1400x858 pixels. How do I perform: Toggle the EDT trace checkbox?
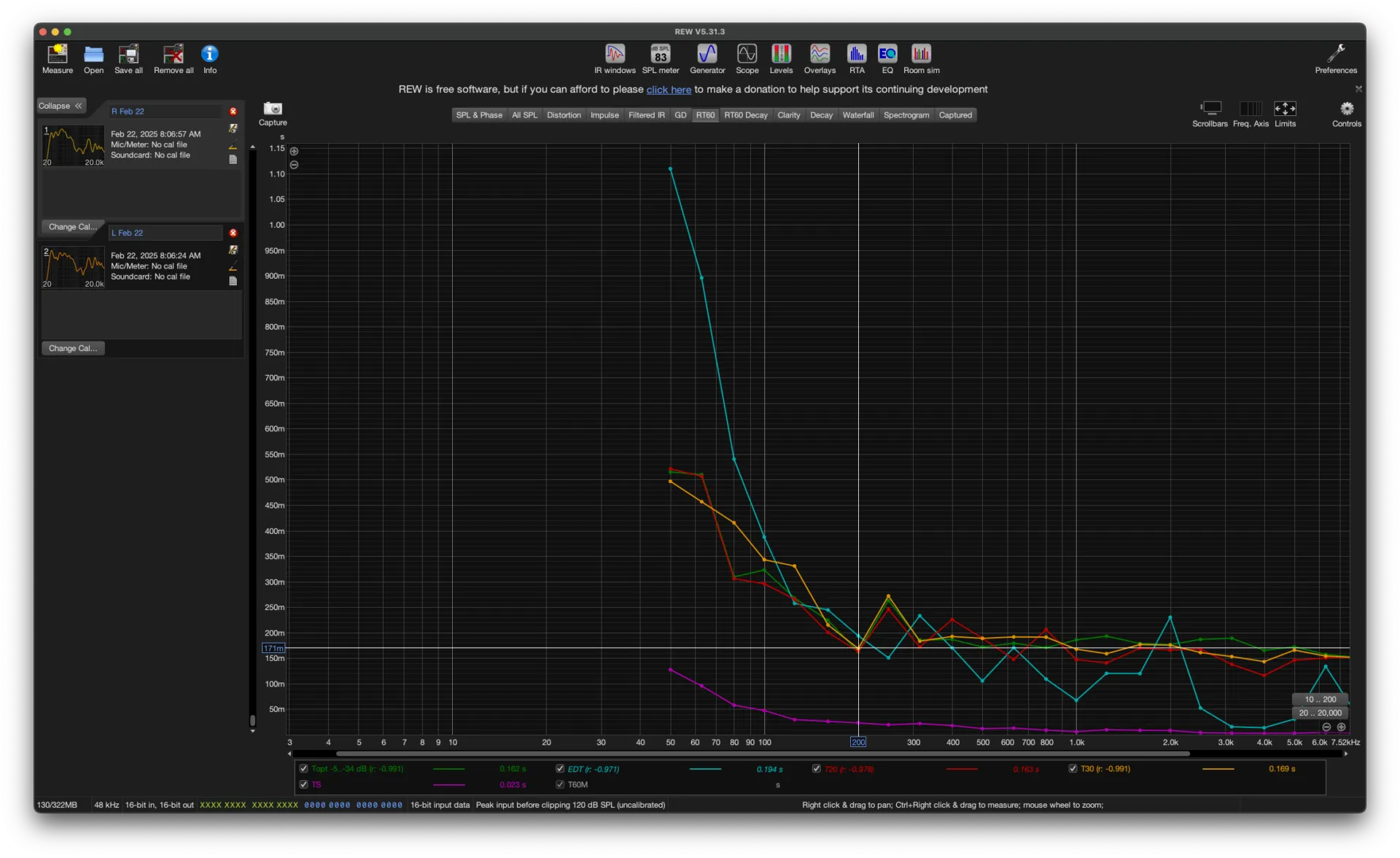(x=560, y=768)
